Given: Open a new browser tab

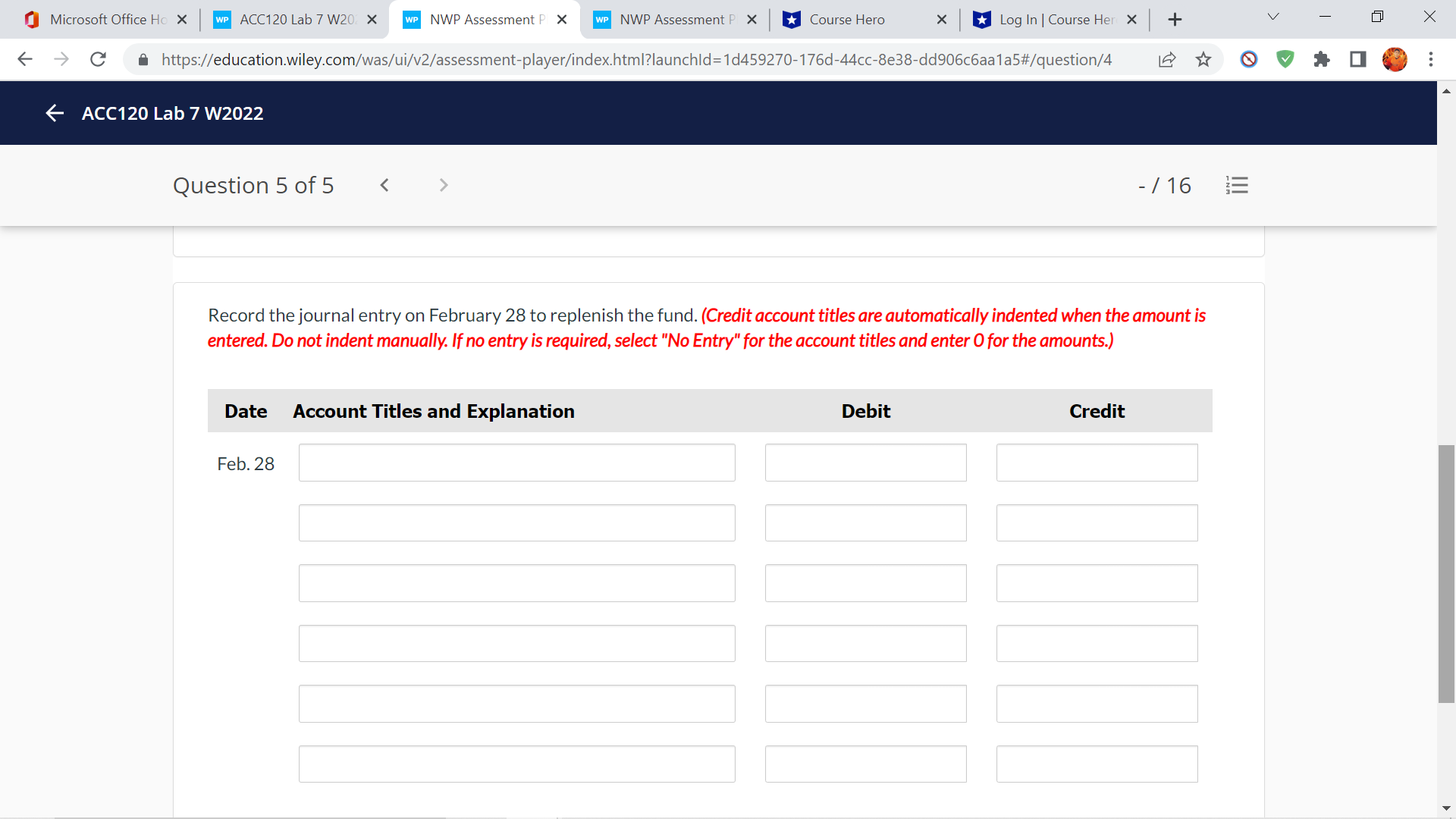Looking at the screenshot, I should click(x=1175, y=19).
